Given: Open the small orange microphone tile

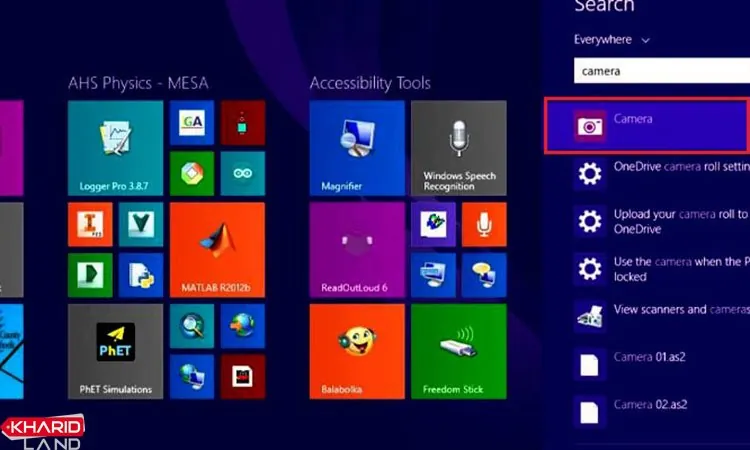Looking at the screenshot, I should 484,224.
